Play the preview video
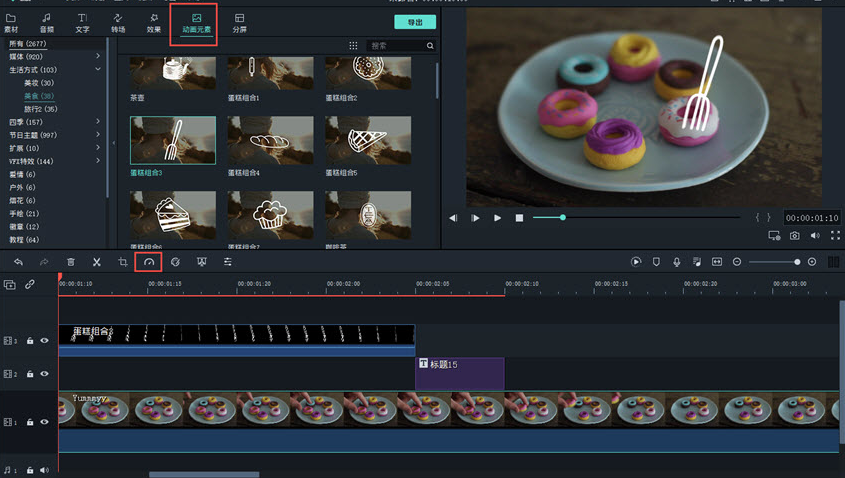 497,218
